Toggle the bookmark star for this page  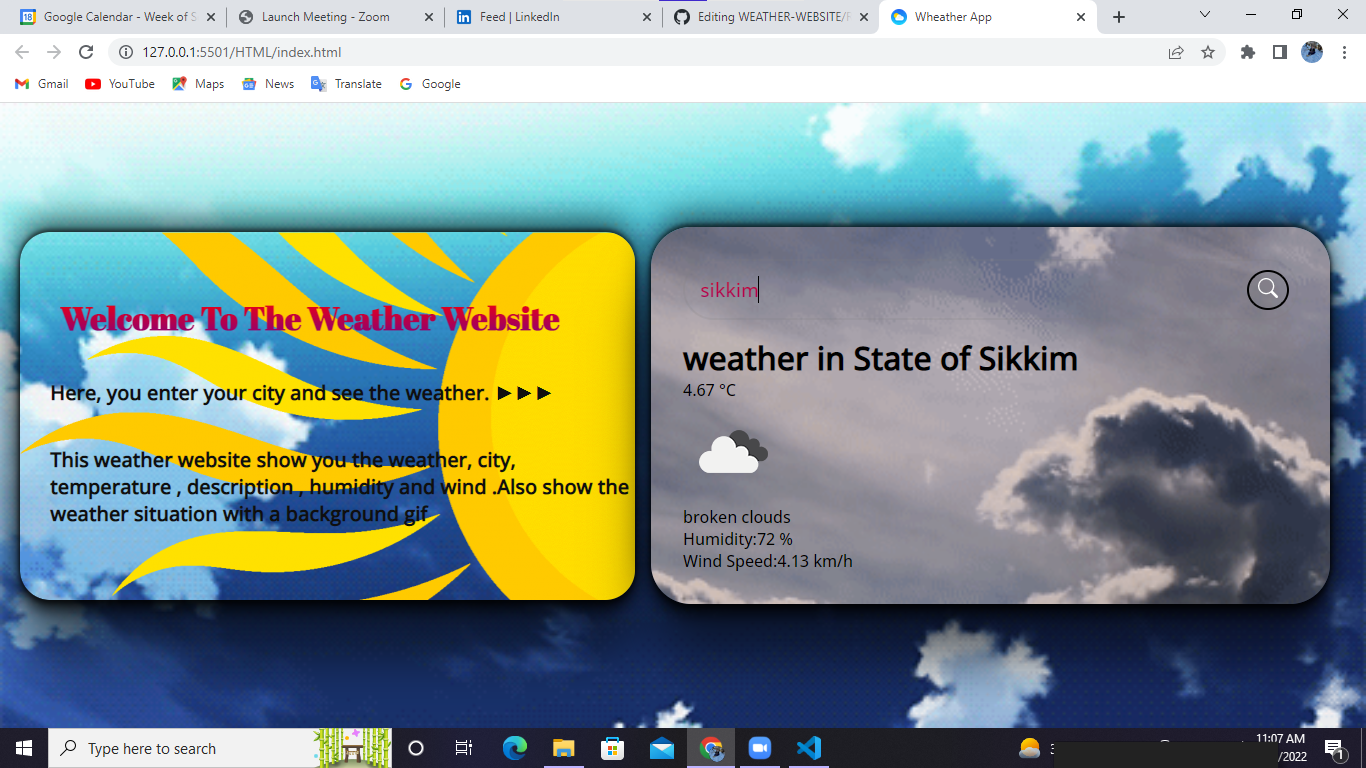pos(1210,52)
